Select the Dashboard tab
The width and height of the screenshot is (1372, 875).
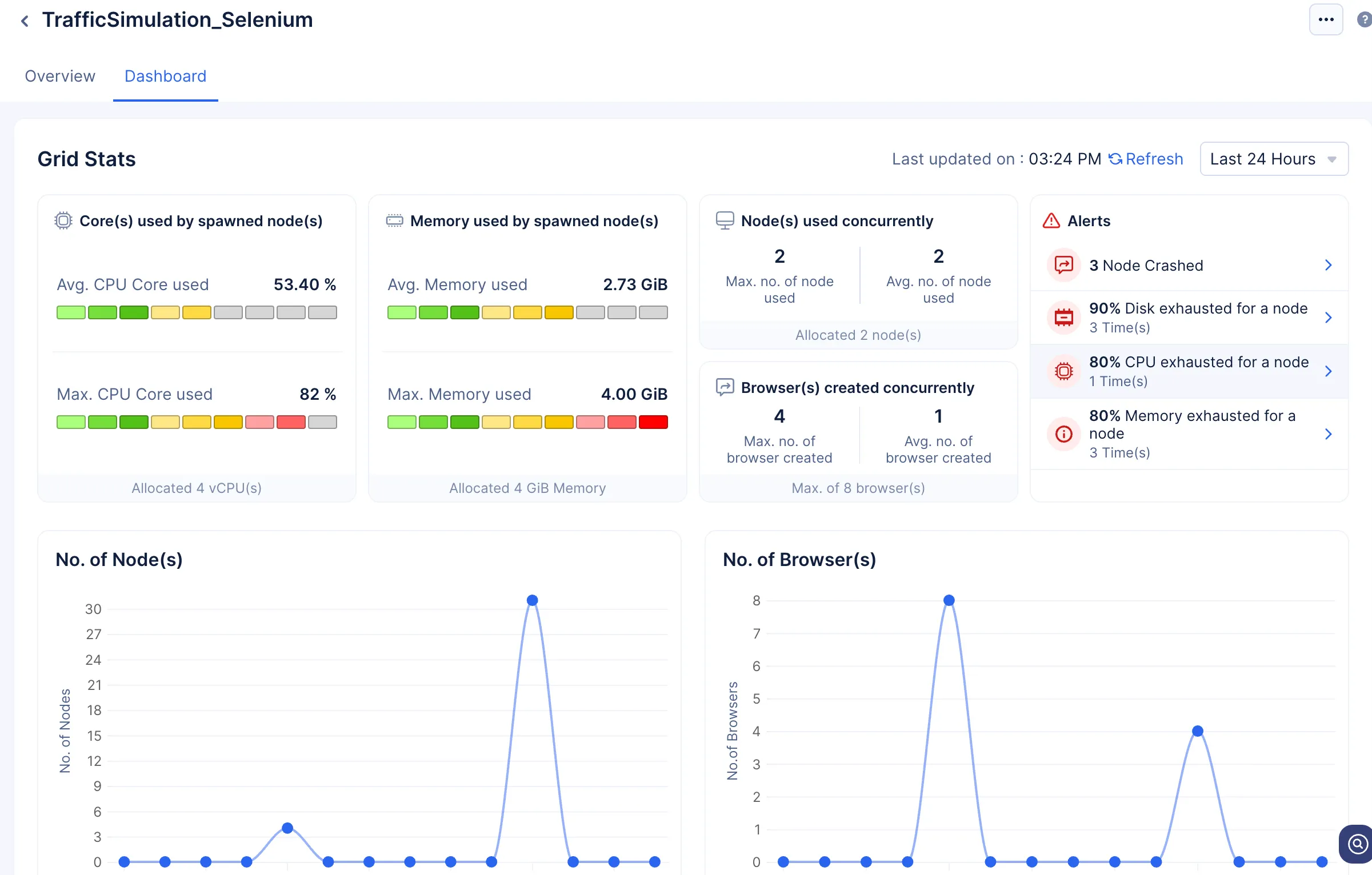pyautogui.click(x=165, y=76)
